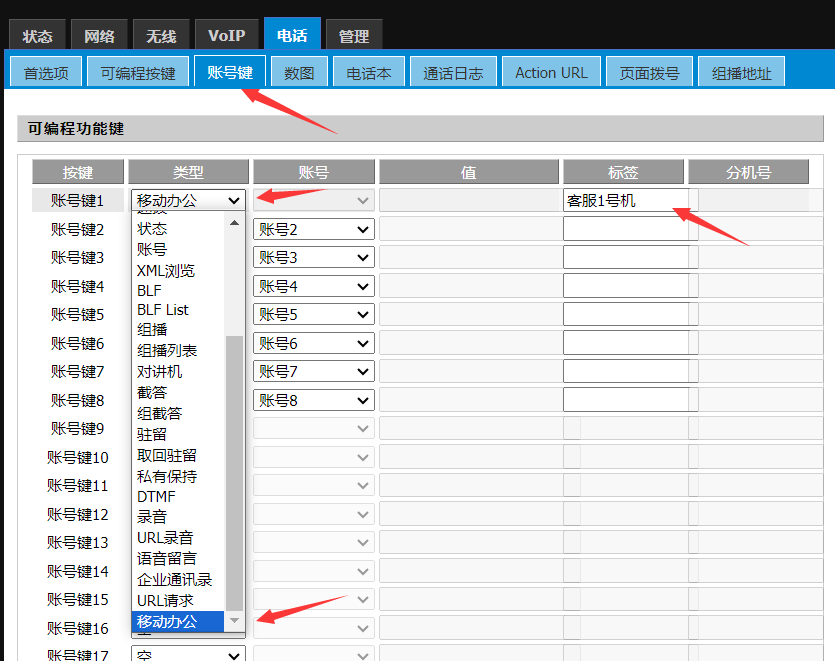The image size is (835, 661).
Task: Choose 对讲机 from the dropdown list
Action: tap(159, 372)
